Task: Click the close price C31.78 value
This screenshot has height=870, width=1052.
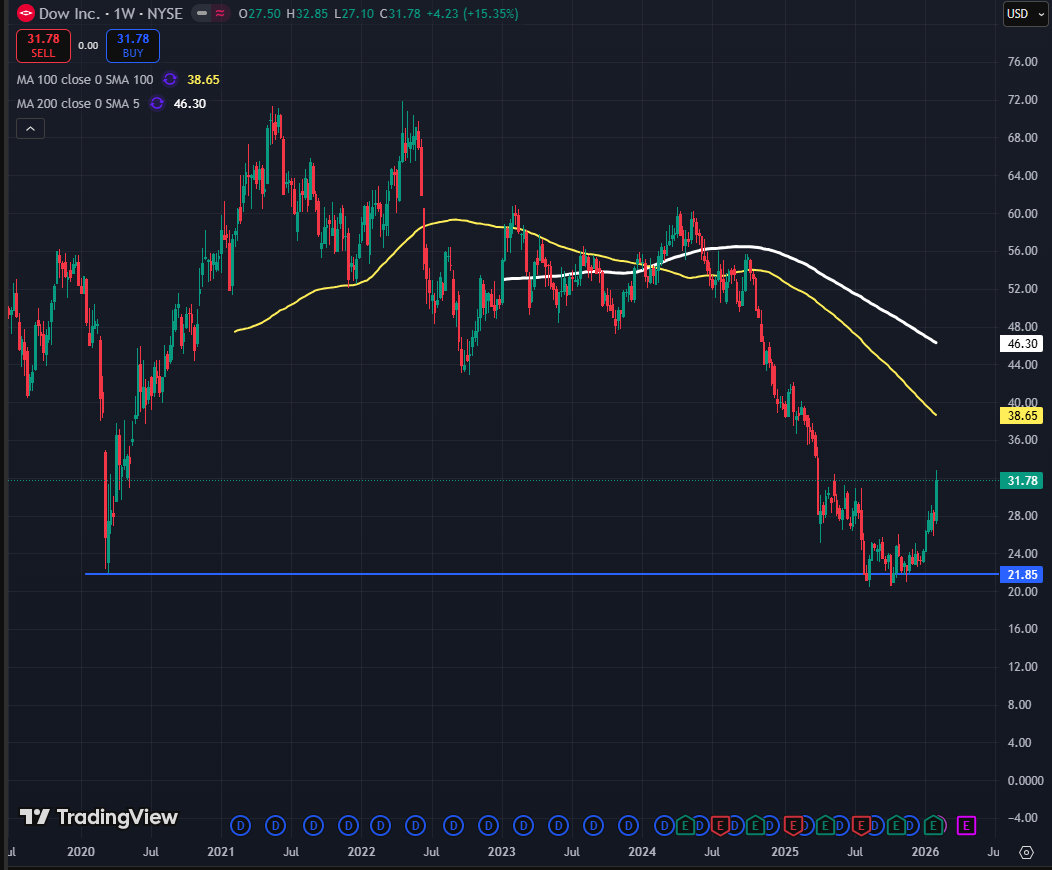Action: (x=400, y=13)
